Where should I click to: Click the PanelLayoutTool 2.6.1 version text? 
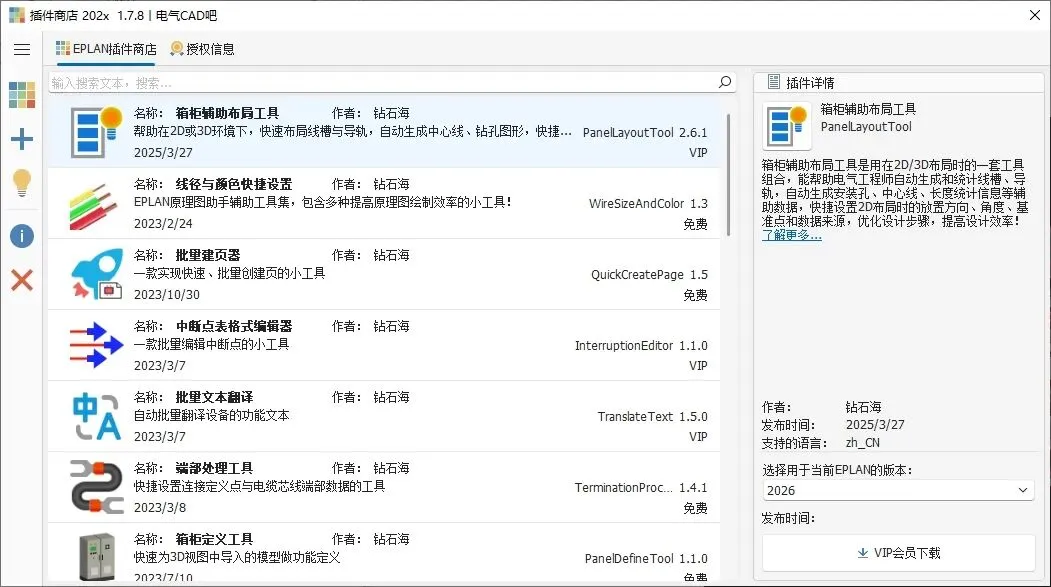[645, 133]
